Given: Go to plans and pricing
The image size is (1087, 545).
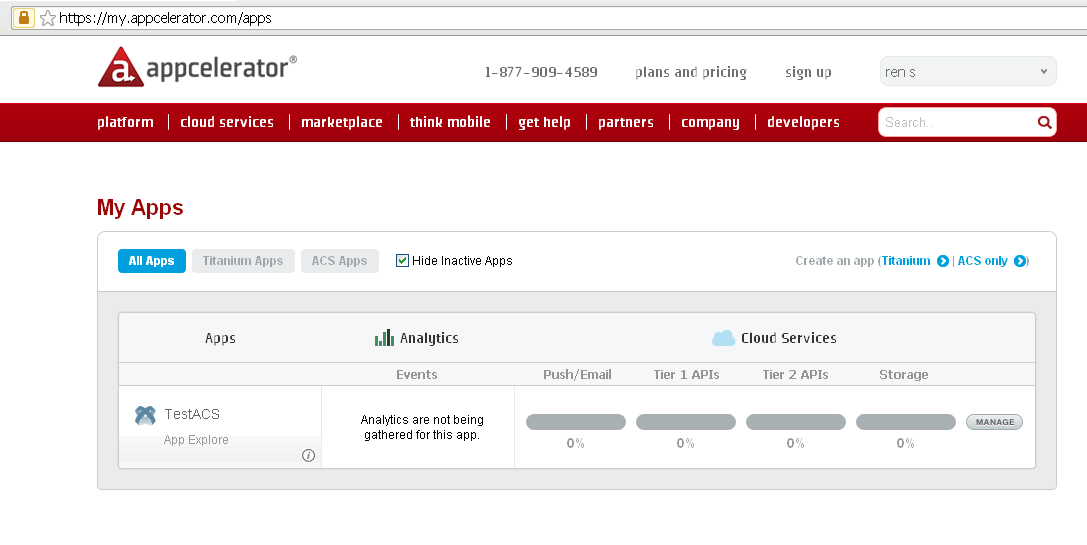Looking at the screenshot, I should pos(690,72).
